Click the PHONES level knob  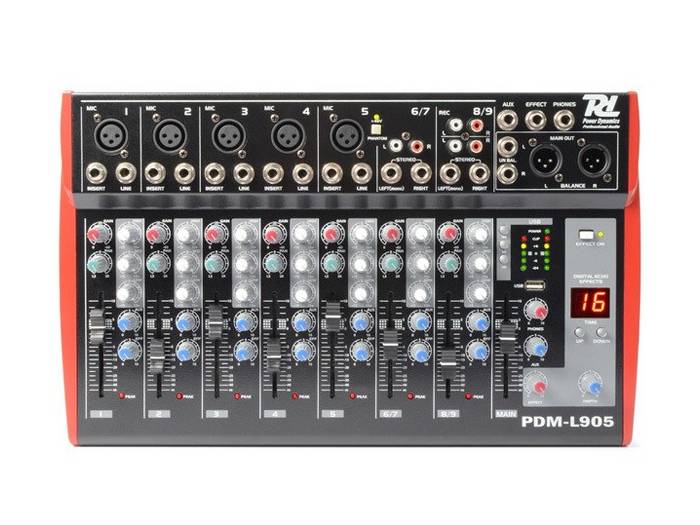pyautogui.click(x=536, y=311)
